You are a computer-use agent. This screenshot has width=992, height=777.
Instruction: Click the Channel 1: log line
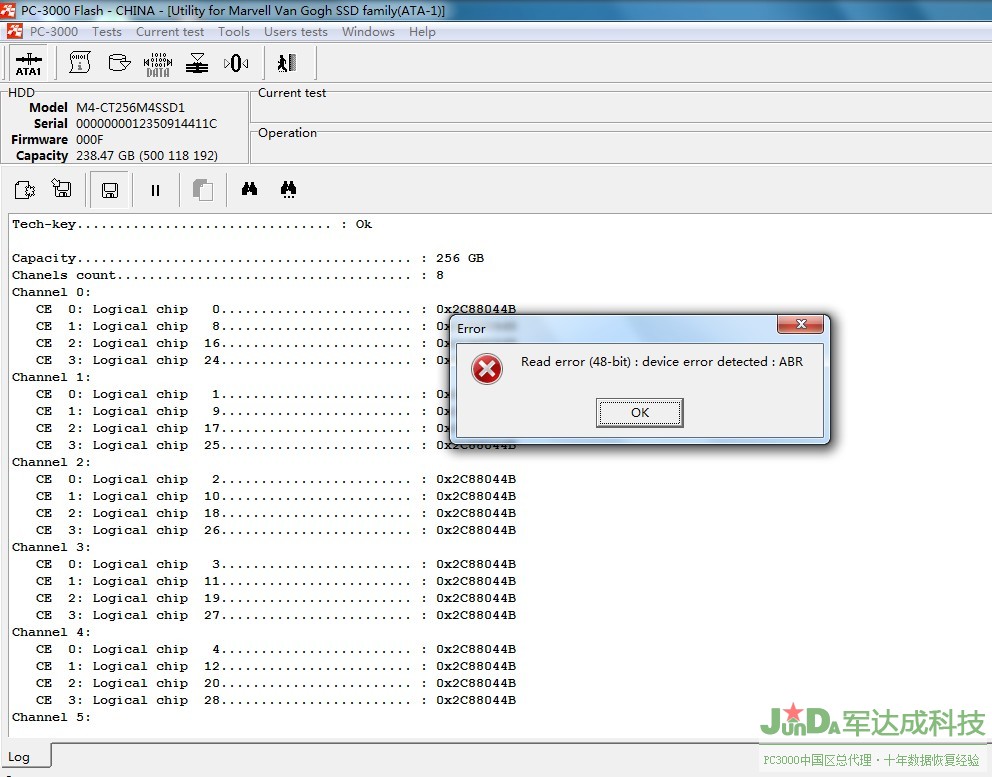click(x=51, y=377)
